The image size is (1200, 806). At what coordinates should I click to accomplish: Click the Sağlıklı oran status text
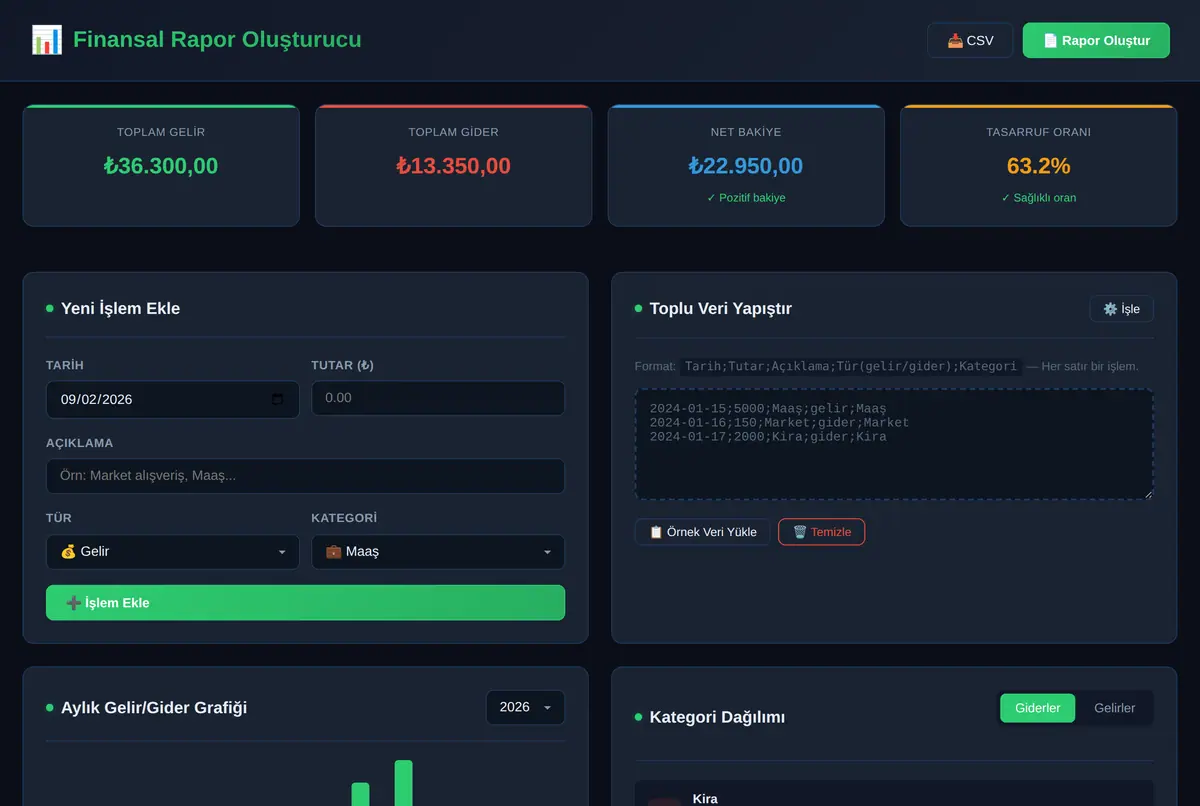coord(1039,198)
